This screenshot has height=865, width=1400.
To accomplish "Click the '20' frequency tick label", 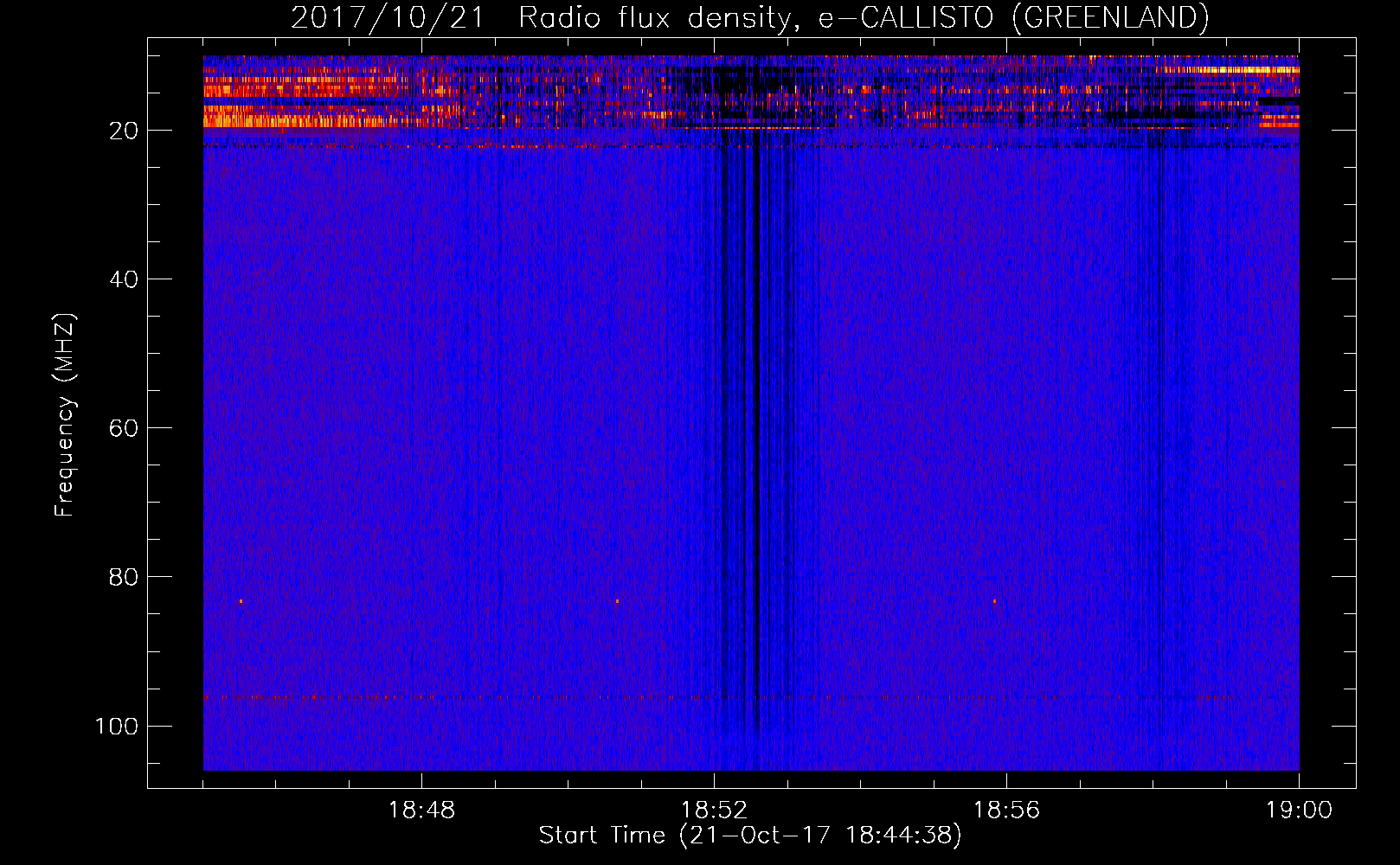I will 124,131.
